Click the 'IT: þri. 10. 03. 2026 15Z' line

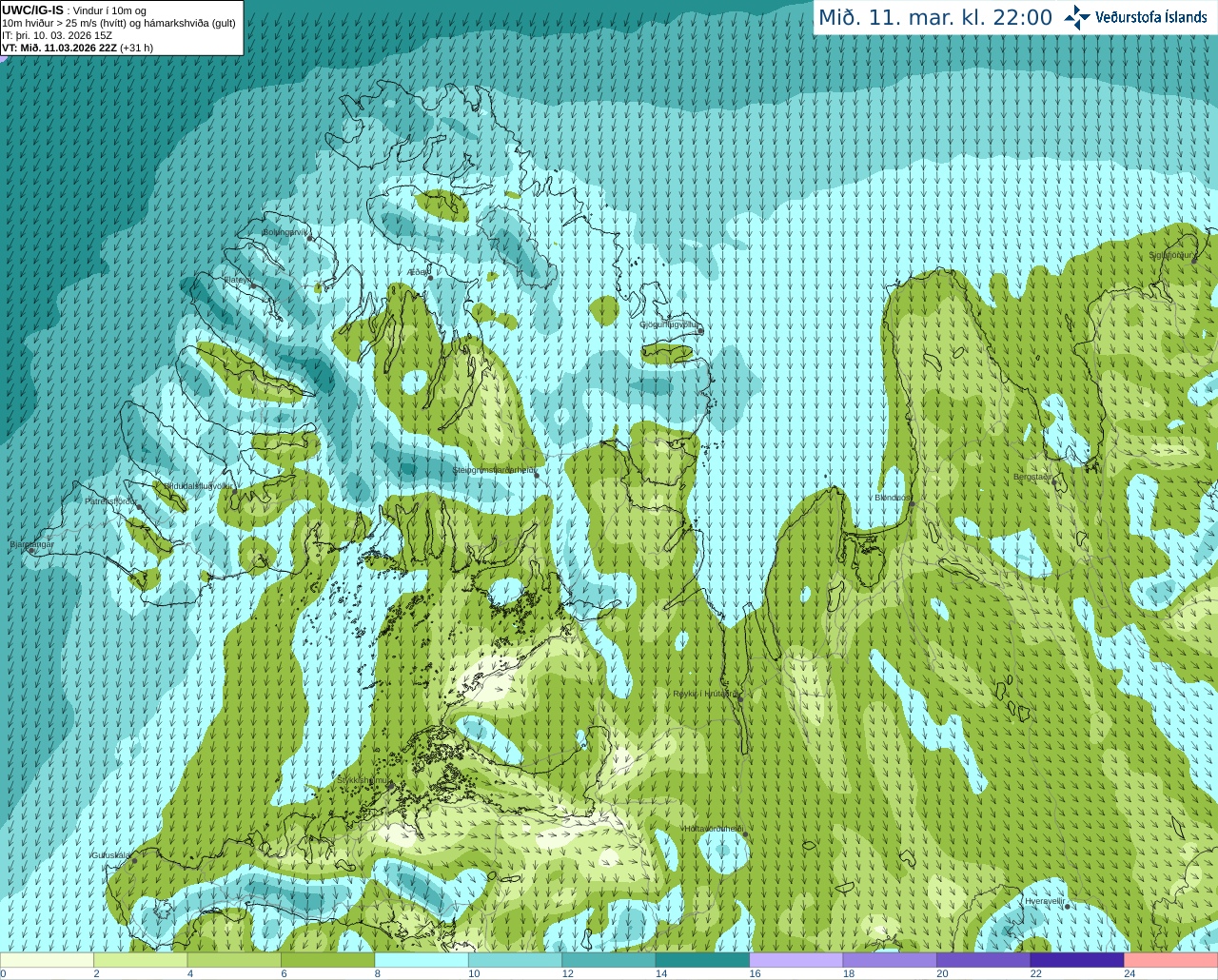pos(58,35)
